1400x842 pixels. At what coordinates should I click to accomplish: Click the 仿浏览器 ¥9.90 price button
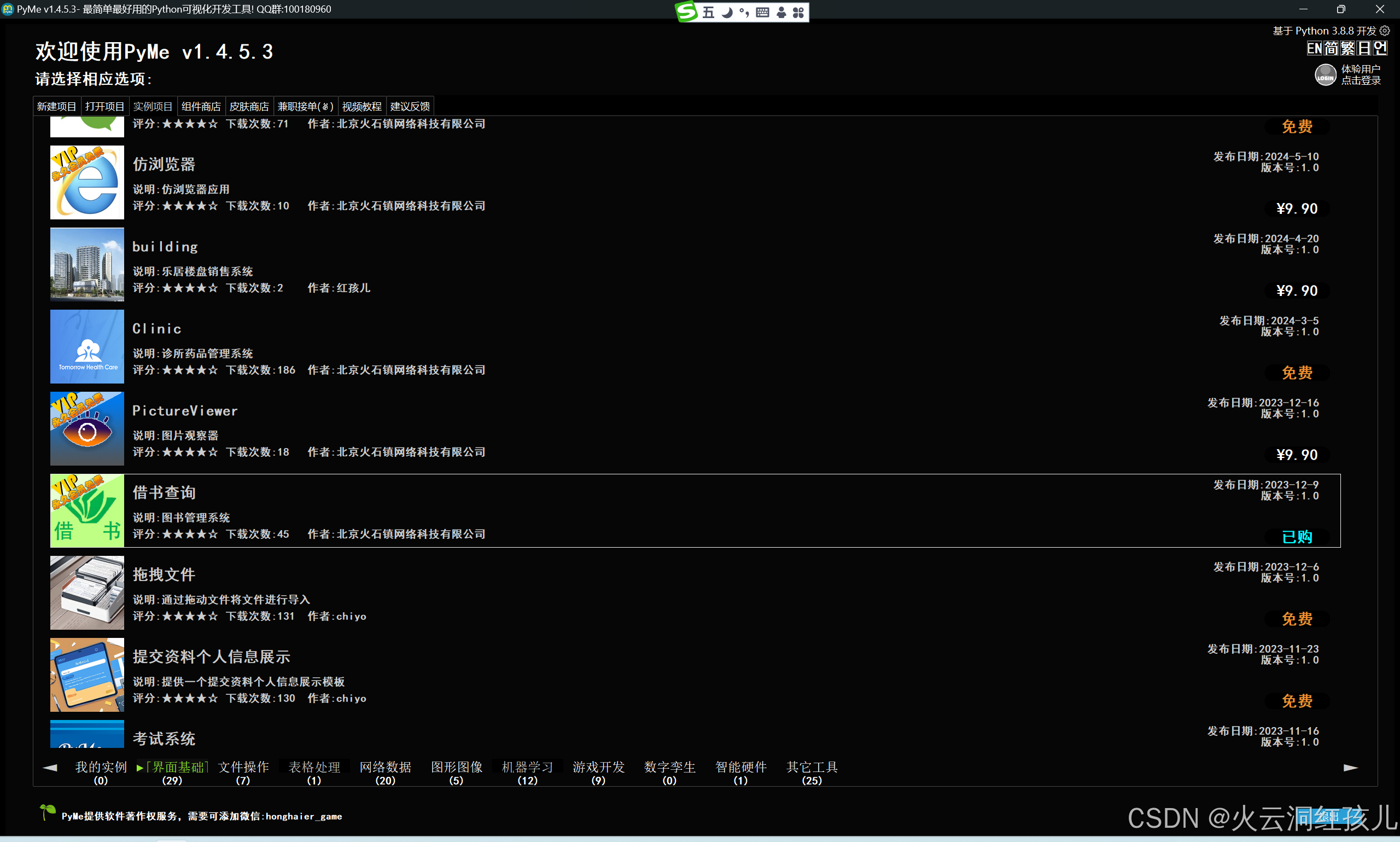[1296, 209]
